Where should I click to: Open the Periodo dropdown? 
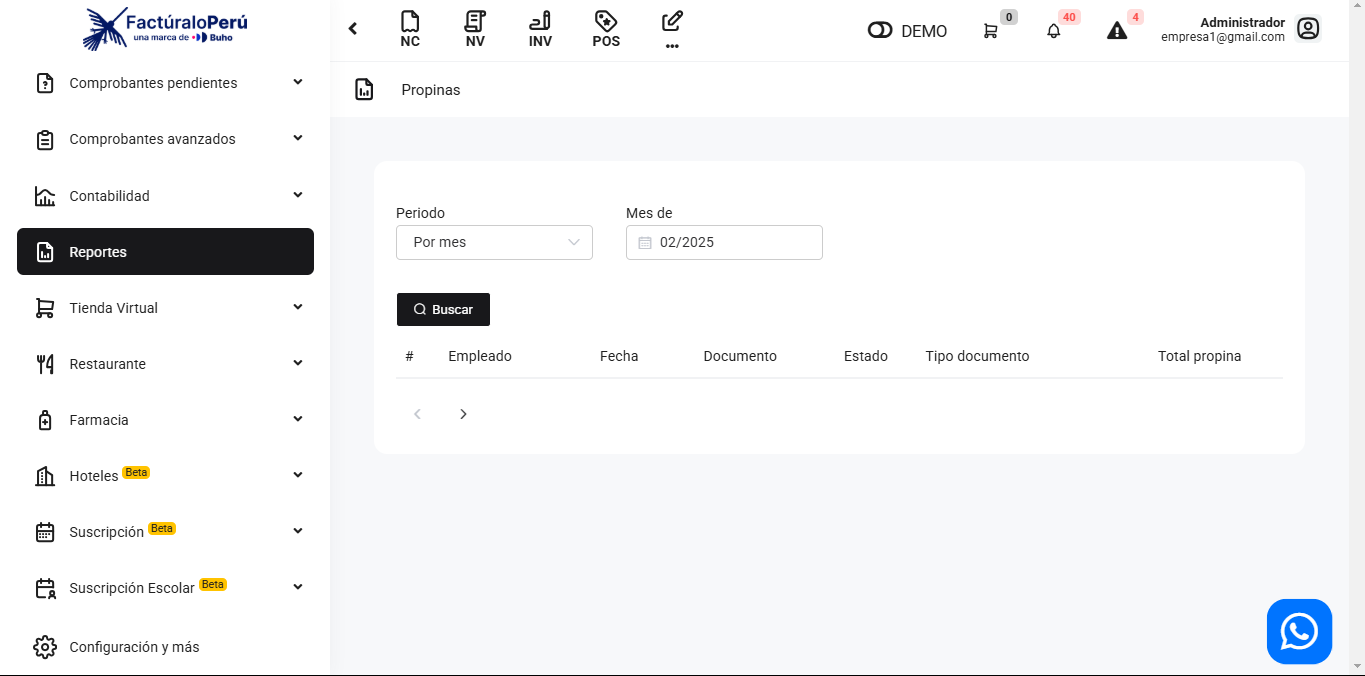pyautogui.click(x=494, y=242)
